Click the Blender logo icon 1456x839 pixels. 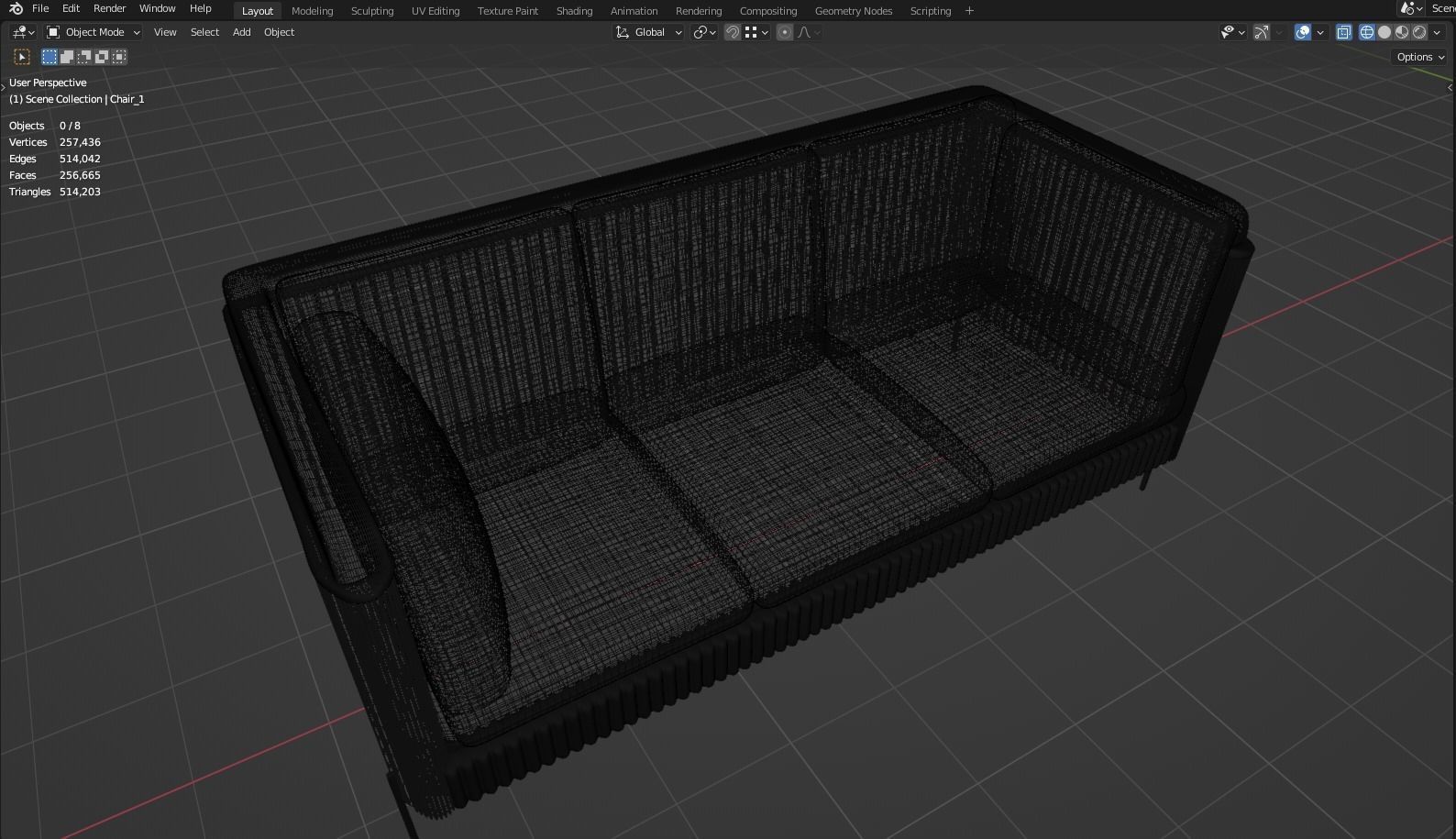coord(16,8)
